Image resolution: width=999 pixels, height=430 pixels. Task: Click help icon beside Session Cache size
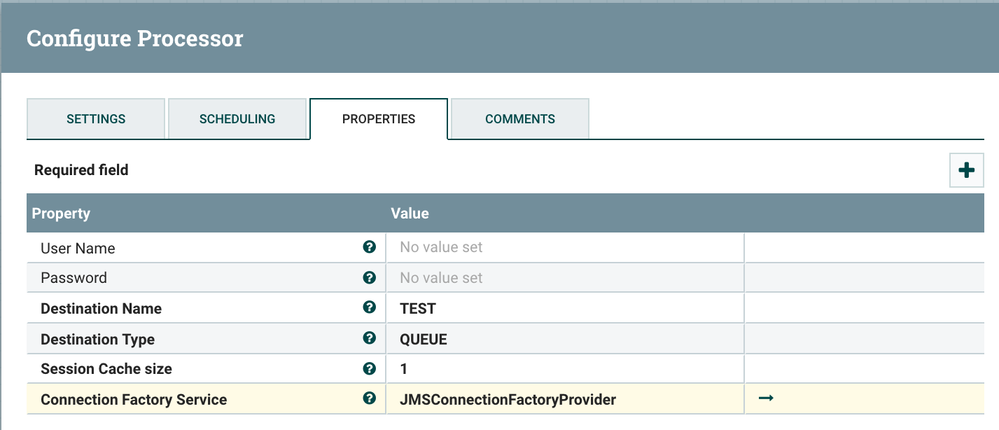click(x=370, y=369)
